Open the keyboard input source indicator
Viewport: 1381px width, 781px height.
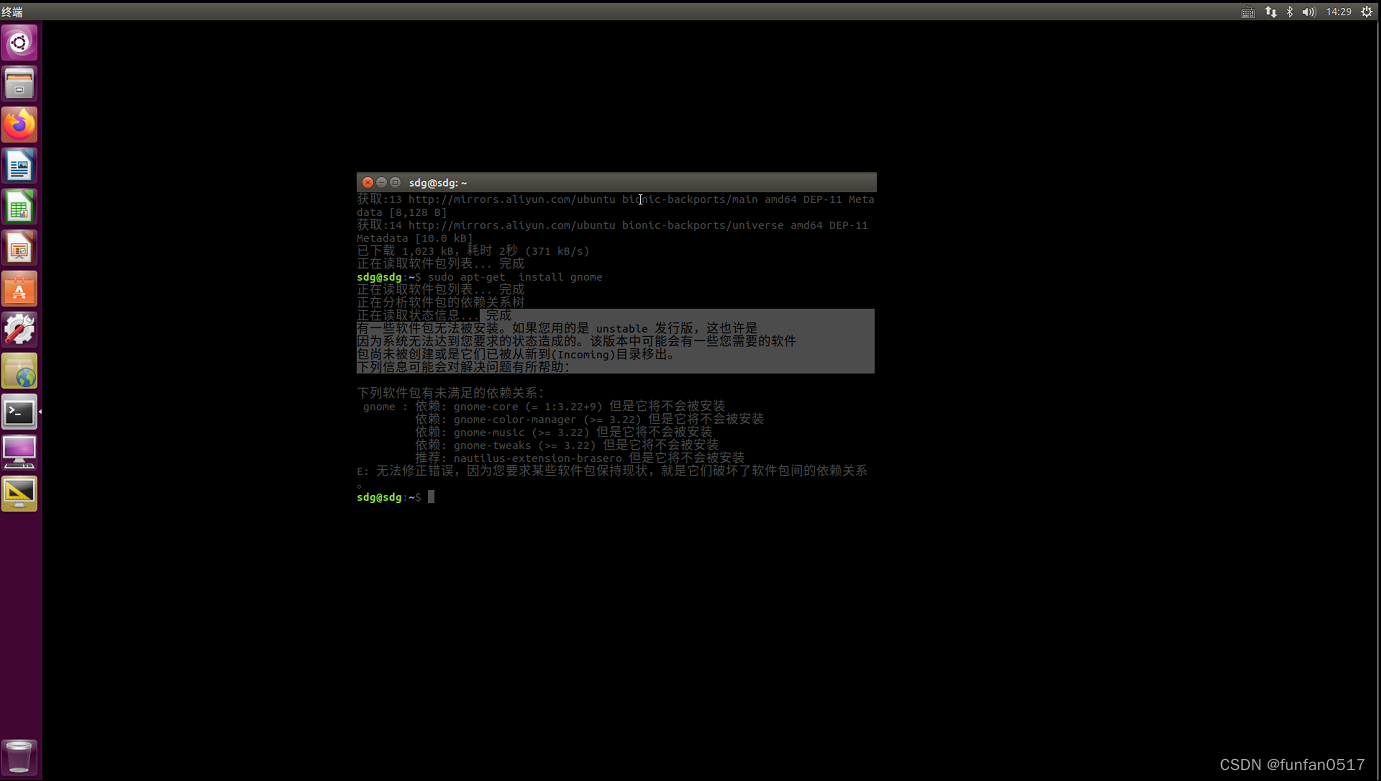point(1246,11)
